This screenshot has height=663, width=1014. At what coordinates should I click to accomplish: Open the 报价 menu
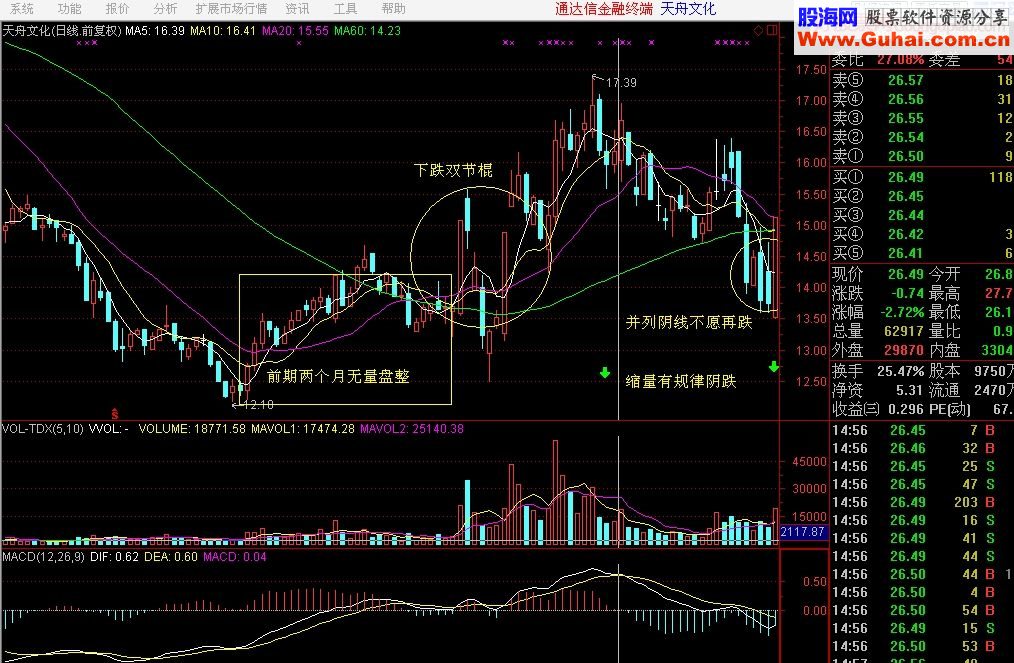point(117,8)
